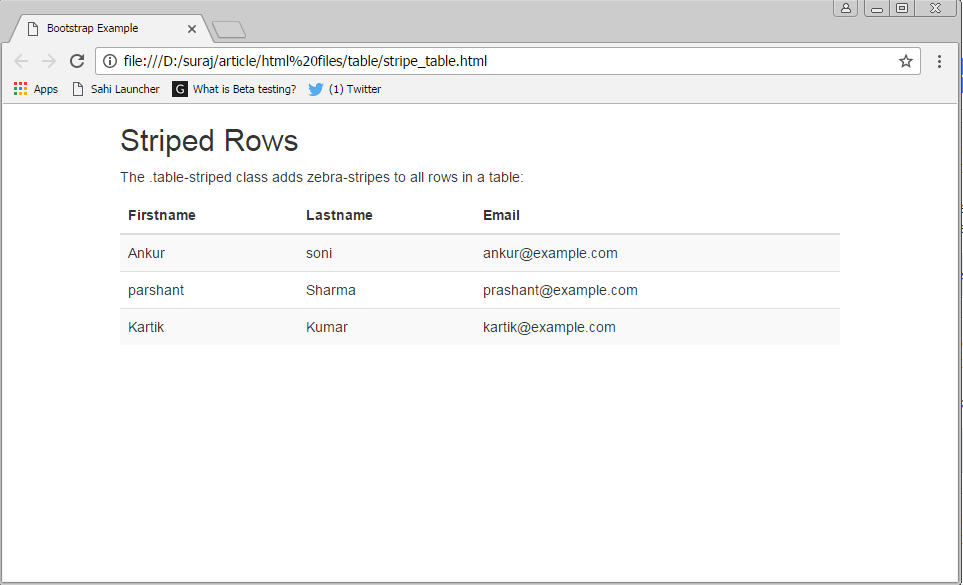Open the Sahi Launcher bookmark
This screenshot has width=963, height=585.
pos(125,89)
